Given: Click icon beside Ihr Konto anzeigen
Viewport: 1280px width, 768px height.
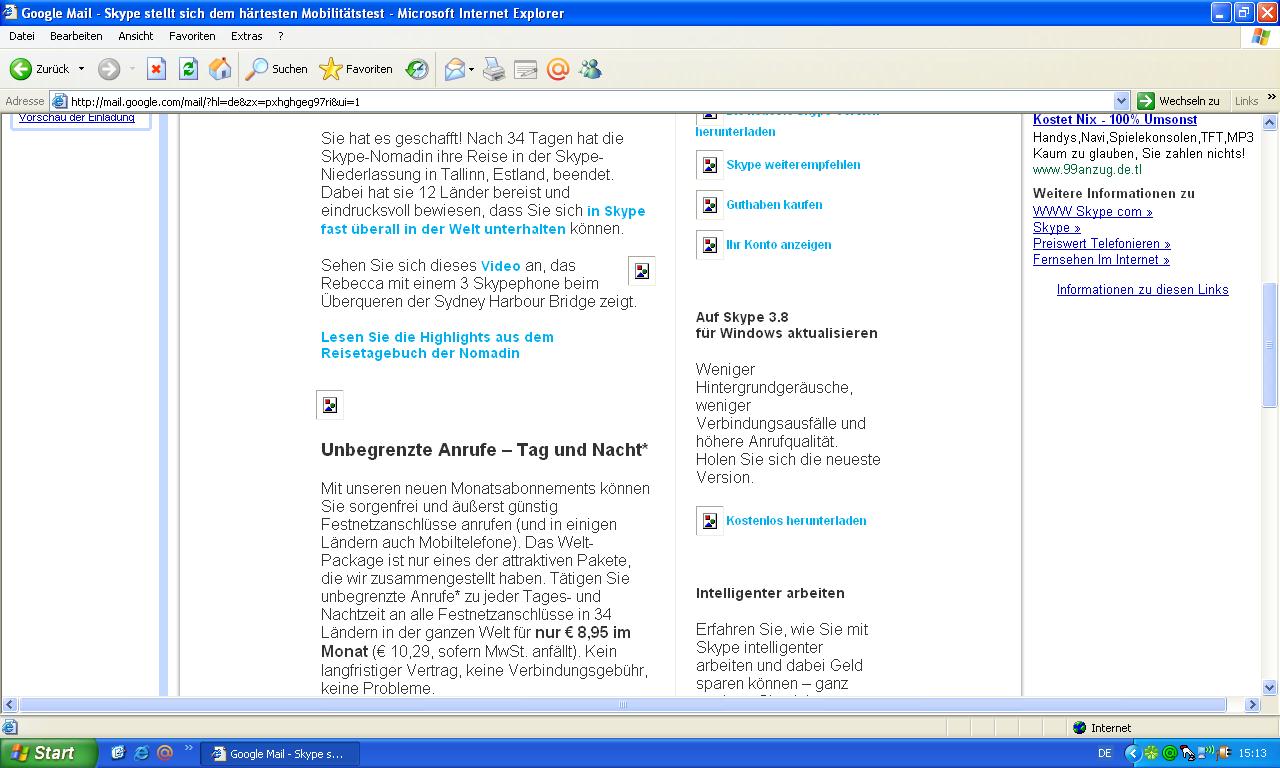Looking at the screenshot, I should click(x=710, y=245).
